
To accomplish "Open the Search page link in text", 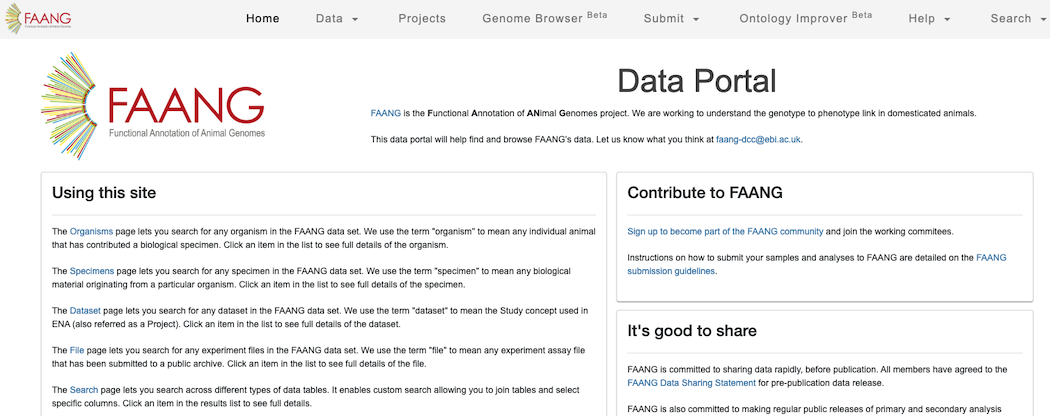I will pos(84,390).
